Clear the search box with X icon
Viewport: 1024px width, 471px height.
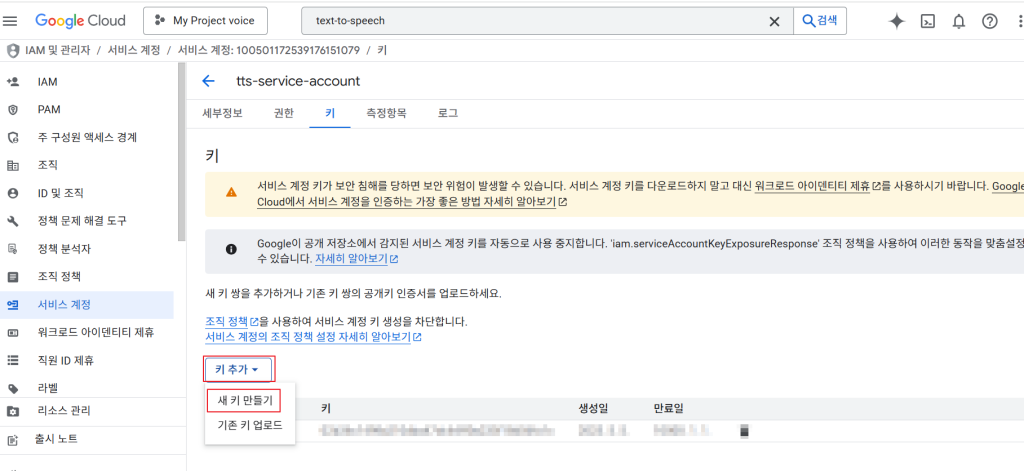click(774, 21)
